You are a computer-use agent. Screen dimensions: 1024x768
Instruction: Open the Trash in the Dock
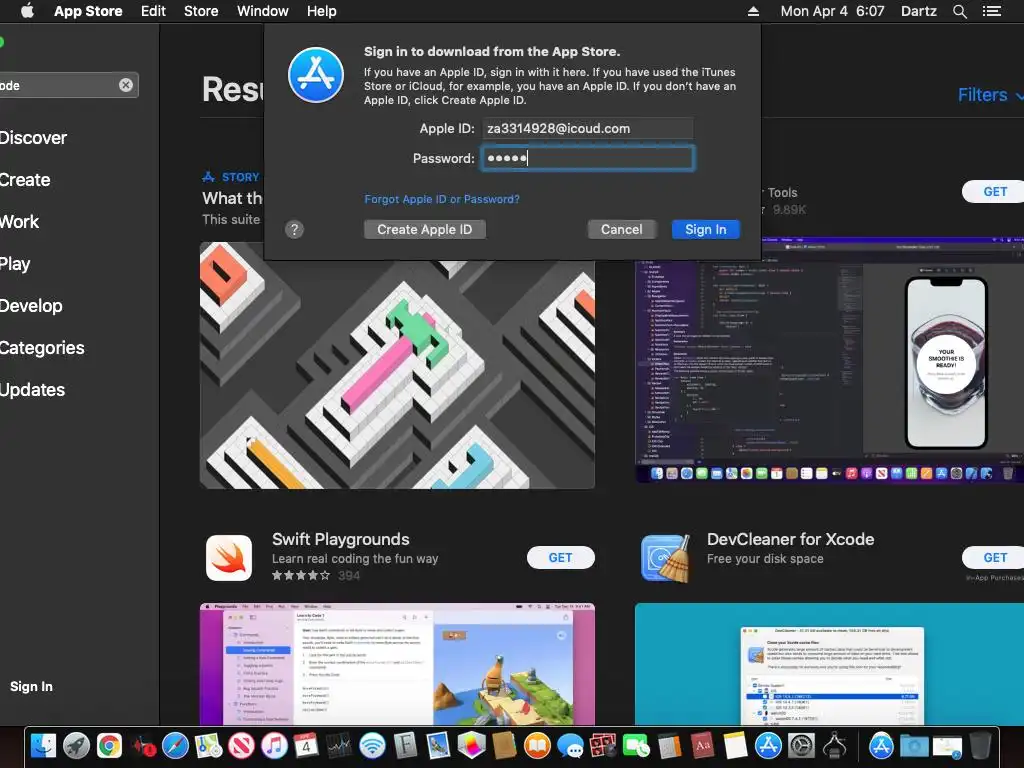(980, 745)
